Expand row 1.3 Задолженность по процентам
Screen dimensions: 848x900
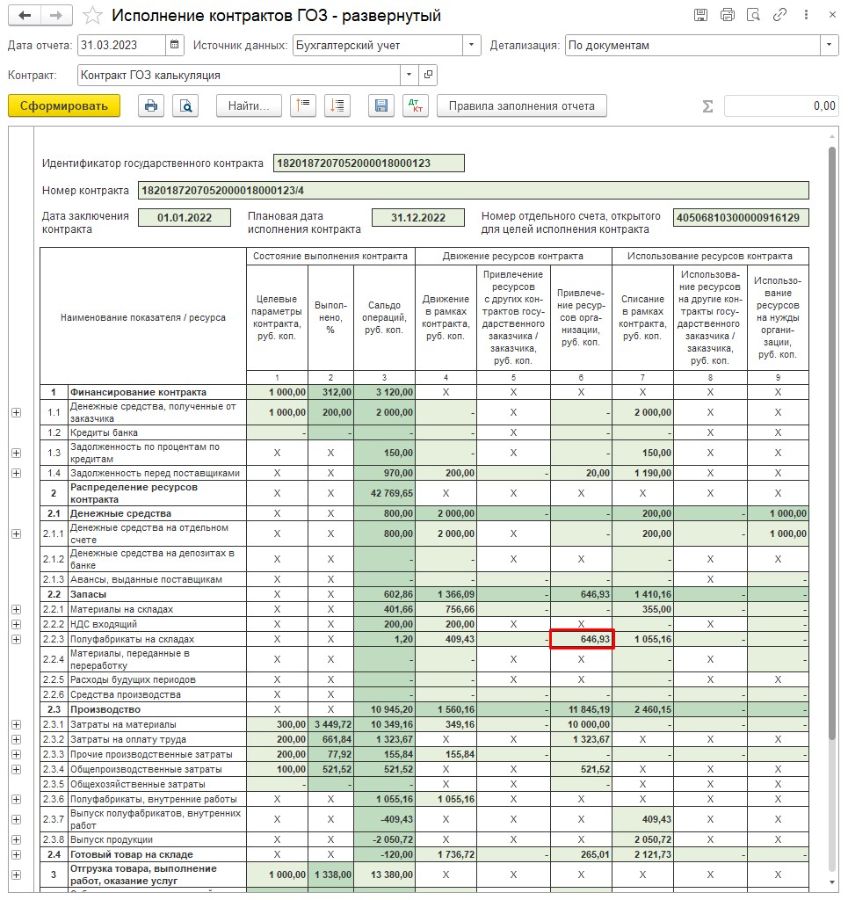tap(16, 453)
